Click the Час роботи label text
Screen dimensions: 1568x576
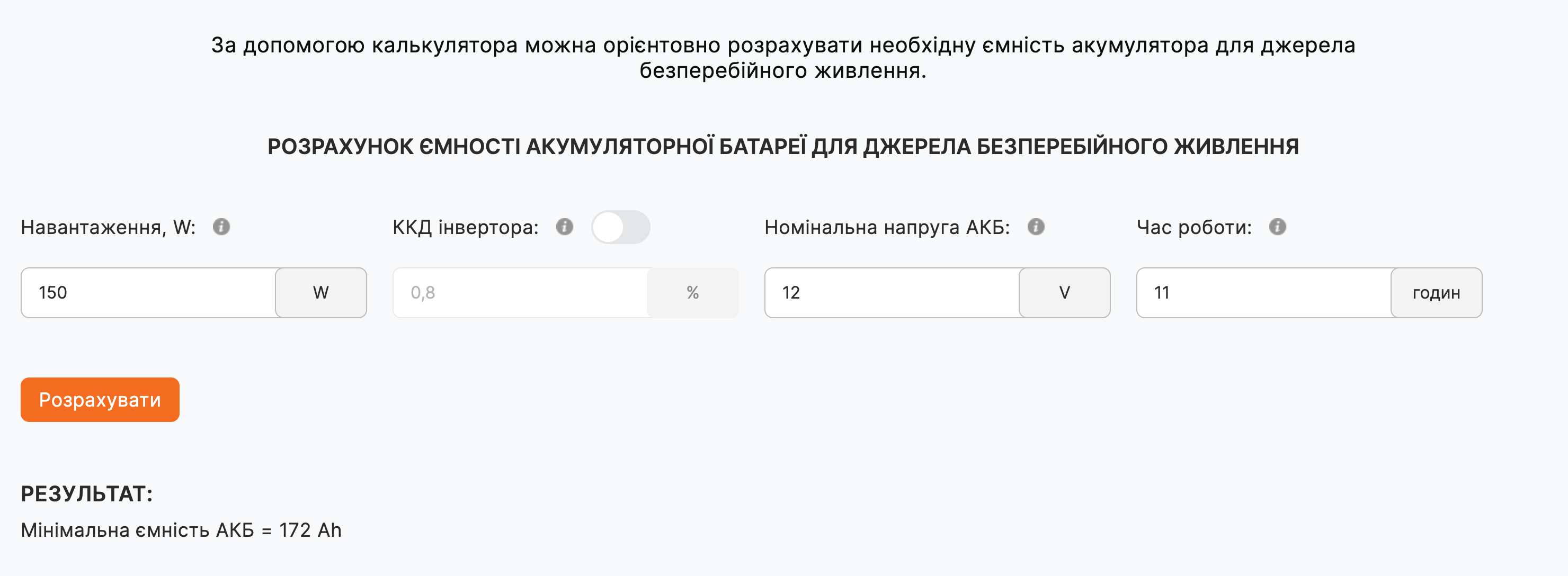1193,228
